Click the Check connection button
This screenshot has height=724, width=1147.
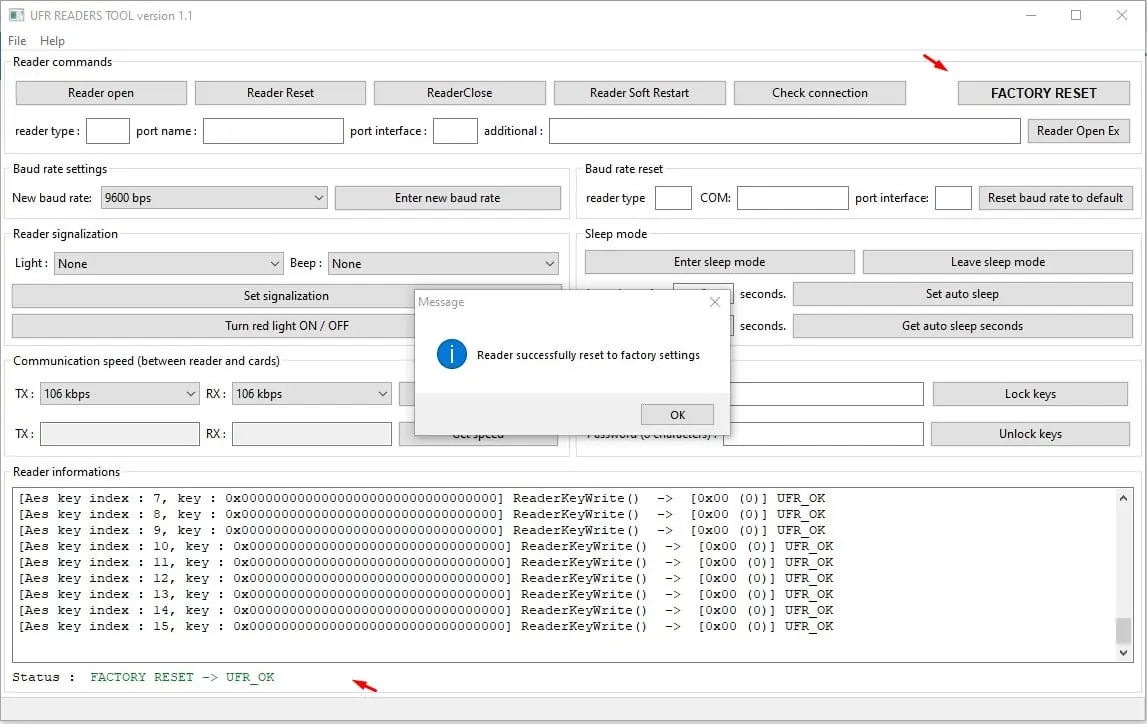(819, 93)
